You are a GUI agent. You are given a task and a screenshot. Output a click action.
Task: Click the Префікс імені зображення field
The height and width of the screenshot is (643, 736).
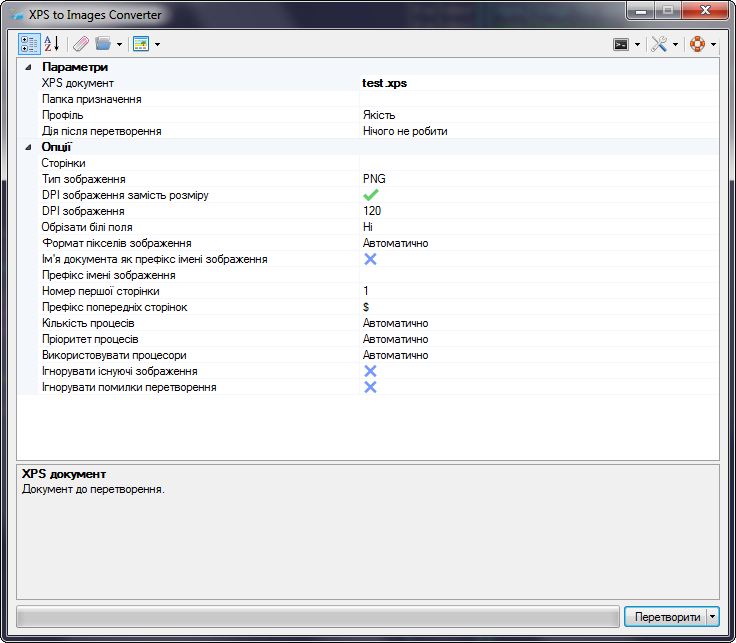click(x=539, y=275)
